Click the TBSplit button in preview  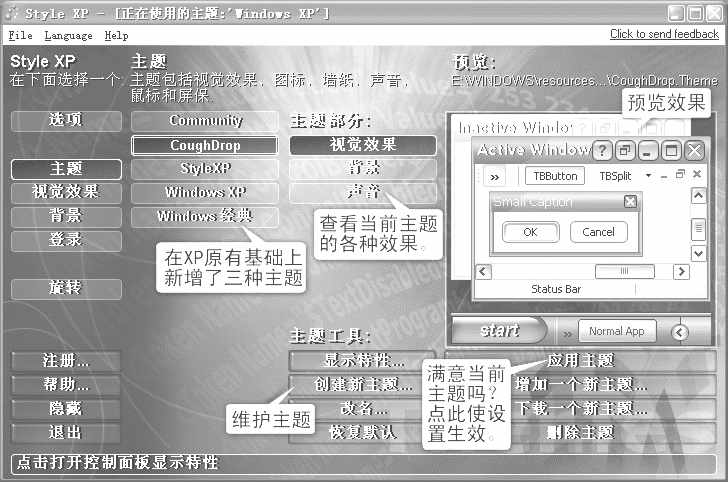click(x=615, y=176)
